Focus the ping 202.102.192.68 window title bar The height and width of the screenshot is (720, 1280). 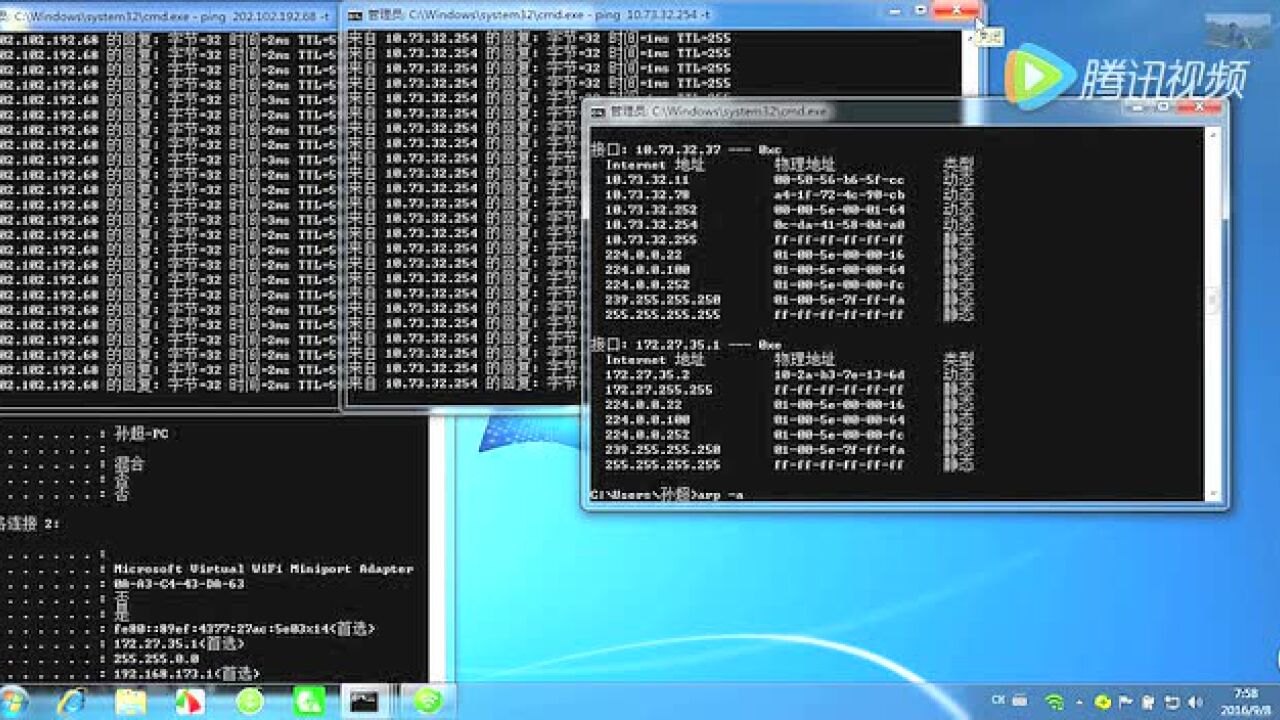pos(170,15)
